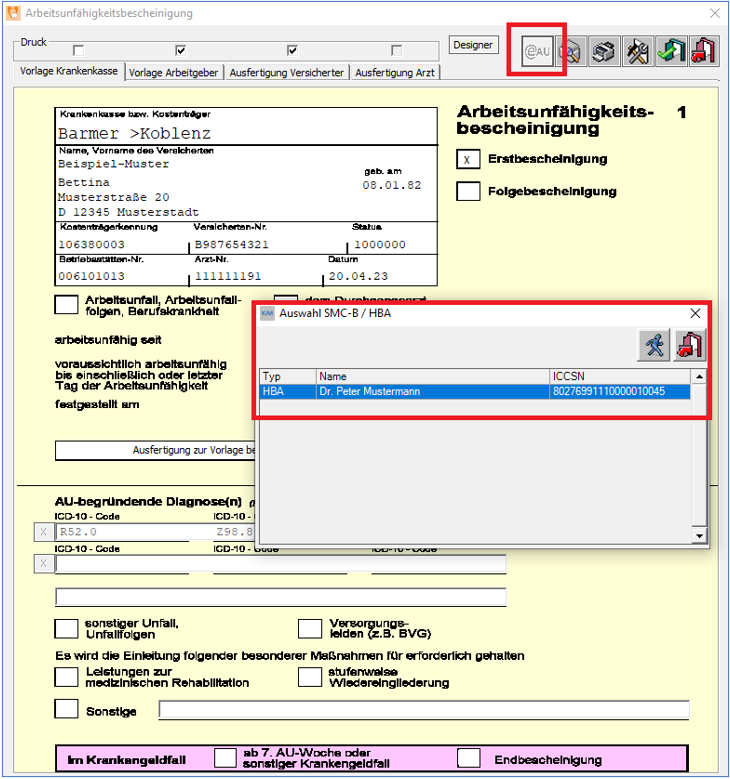The image size is (730, 779).
Task: Click the eAU send icon in toolbar
Action: (x=537, y=52)
